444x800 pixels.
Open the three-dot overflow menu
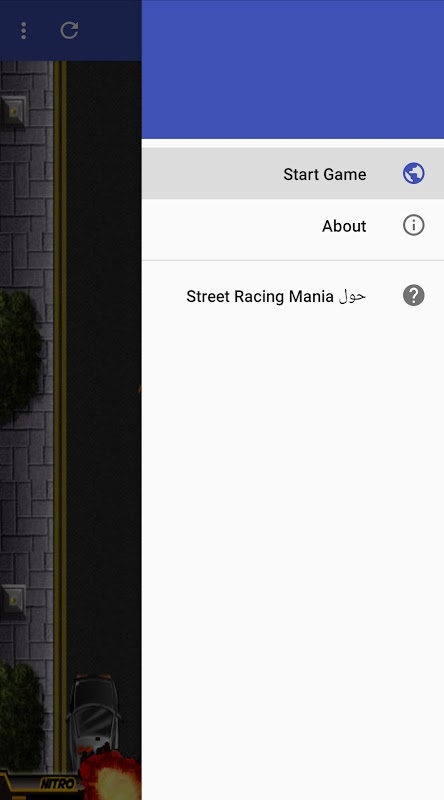(23, 31)
